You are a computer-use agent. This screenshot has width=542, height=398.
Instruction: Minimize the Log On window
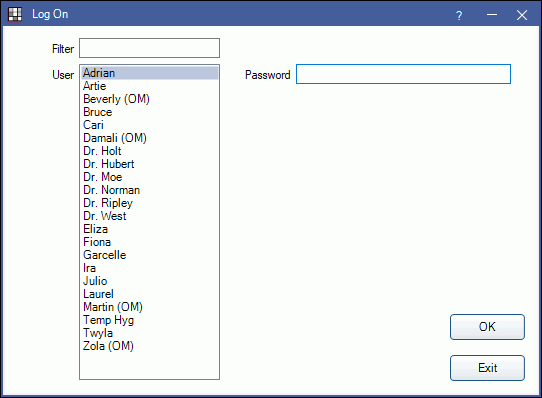[492, 15]
